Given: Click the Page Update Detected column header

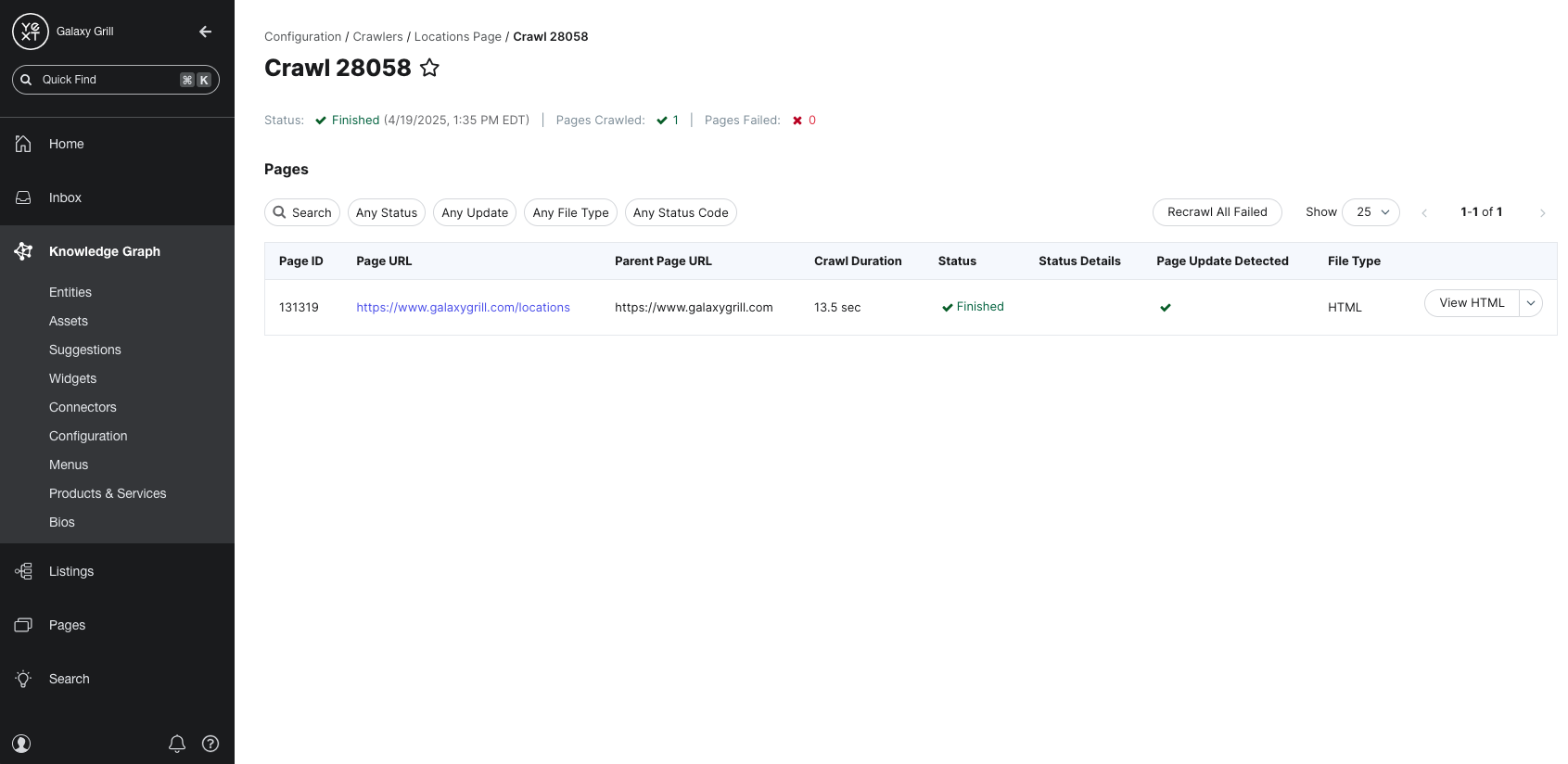Looking at the screenshot, I should [1222, 261].
